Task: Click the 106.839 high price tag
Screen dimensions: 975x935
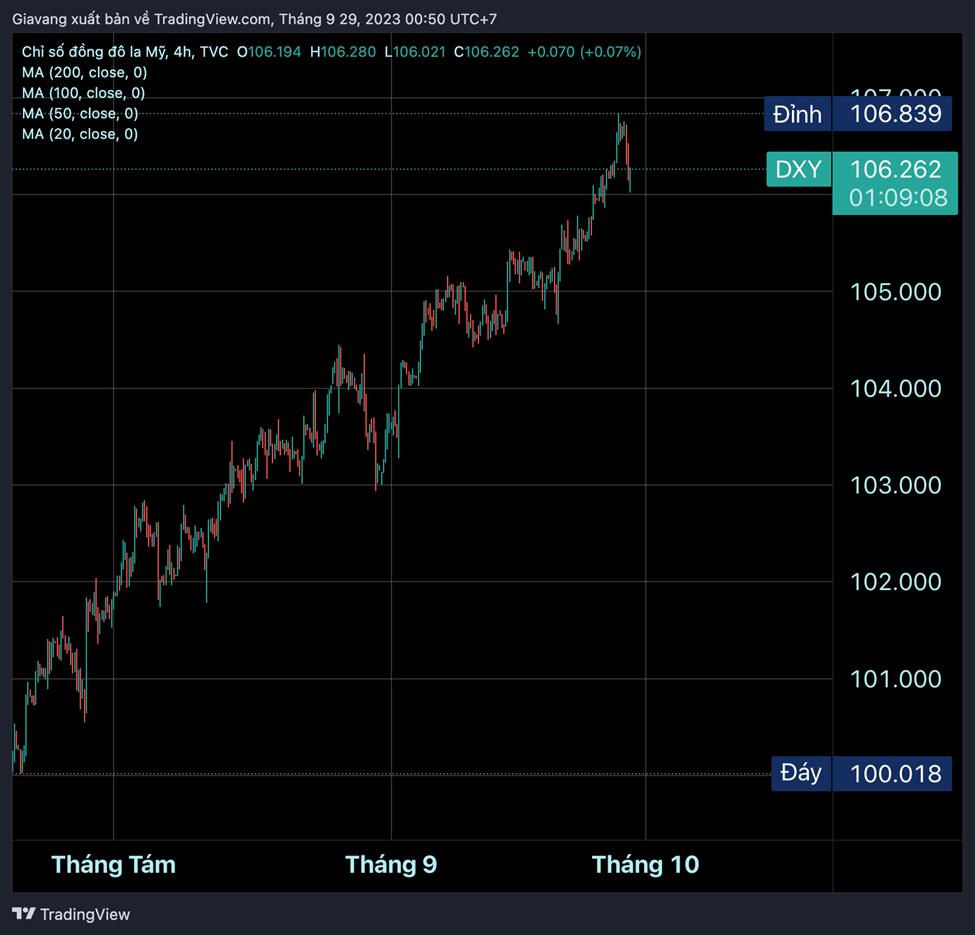Action: [x=895, y=114]
